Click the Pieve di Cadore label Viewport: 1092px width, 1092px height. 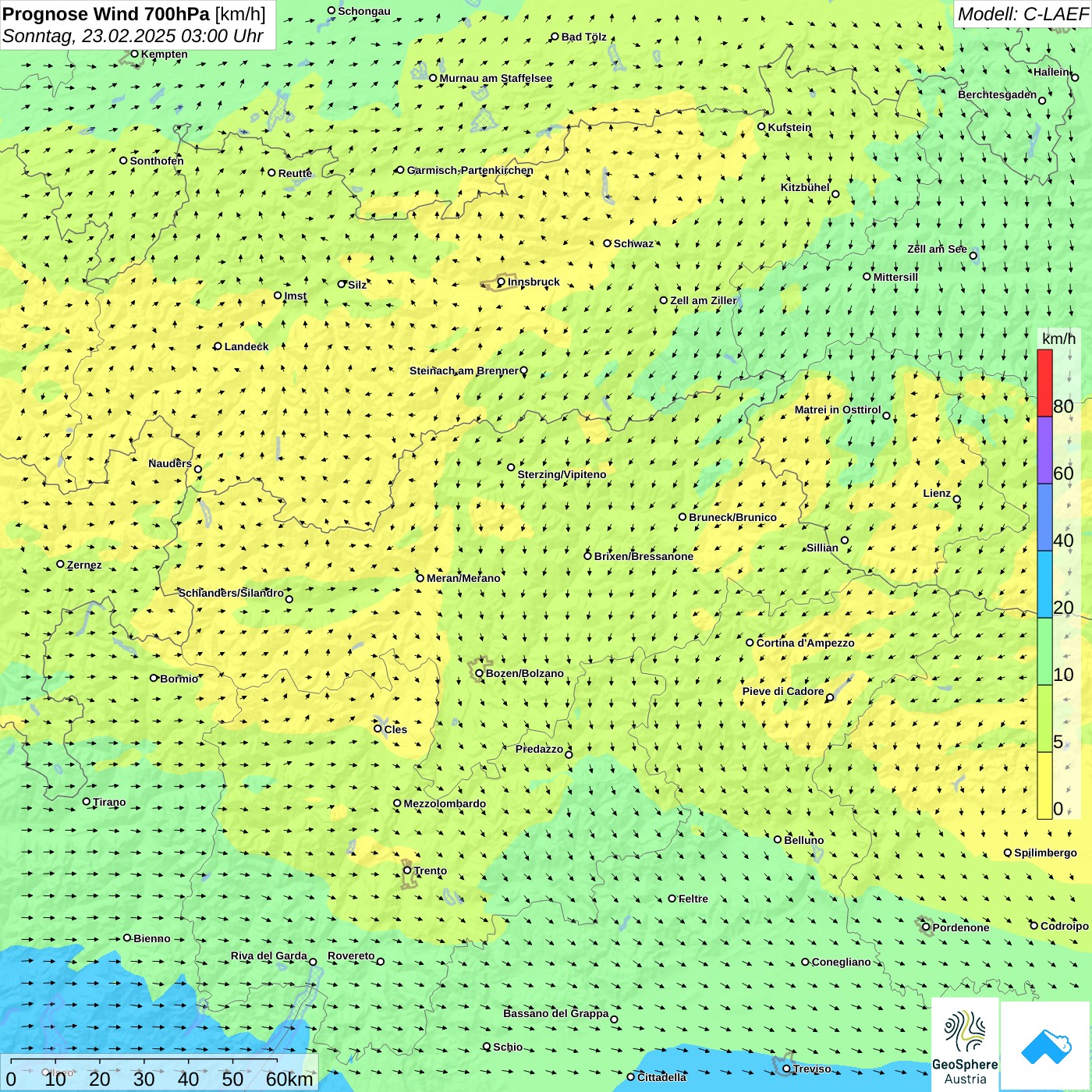coord(783,692)
